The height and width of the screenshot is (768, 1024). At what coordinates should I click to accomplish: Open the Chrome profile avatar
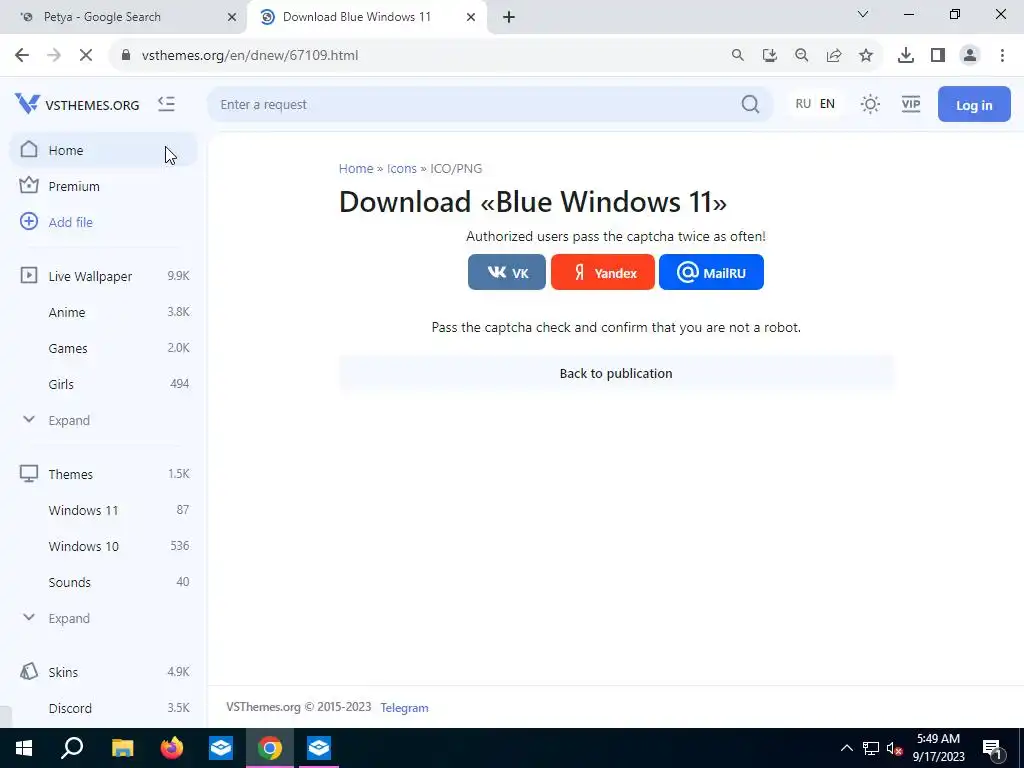(x=970, y=56)
